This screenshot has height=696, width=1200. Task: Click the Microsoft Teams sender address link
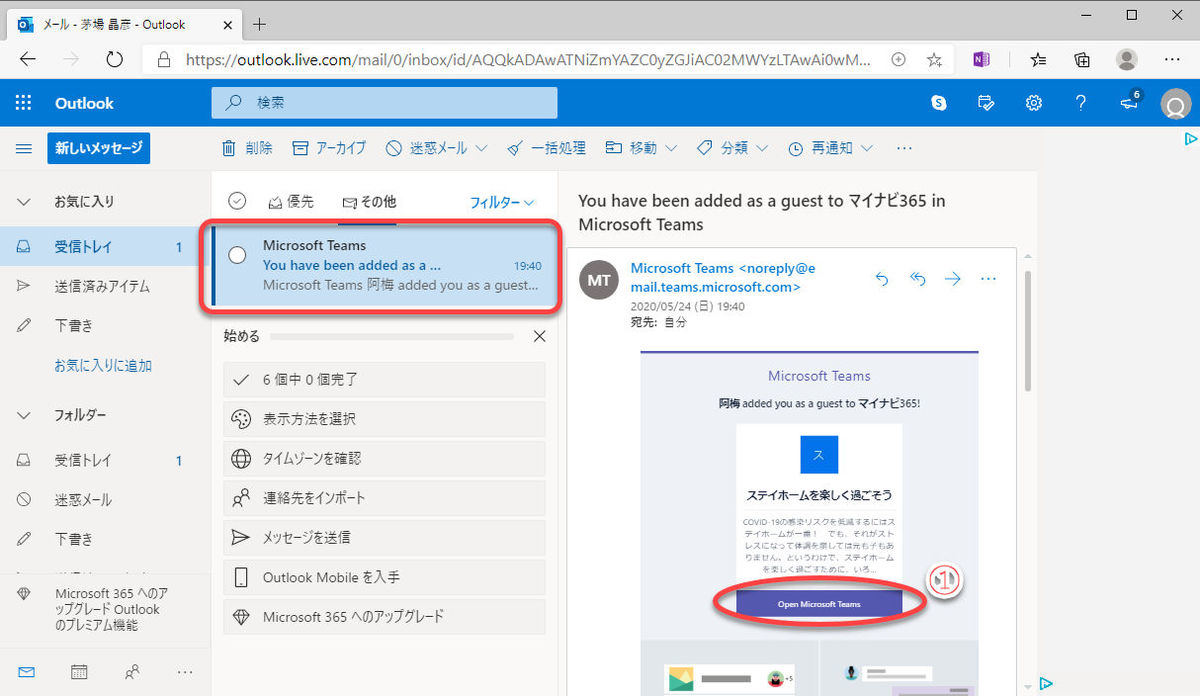(722, 277)
